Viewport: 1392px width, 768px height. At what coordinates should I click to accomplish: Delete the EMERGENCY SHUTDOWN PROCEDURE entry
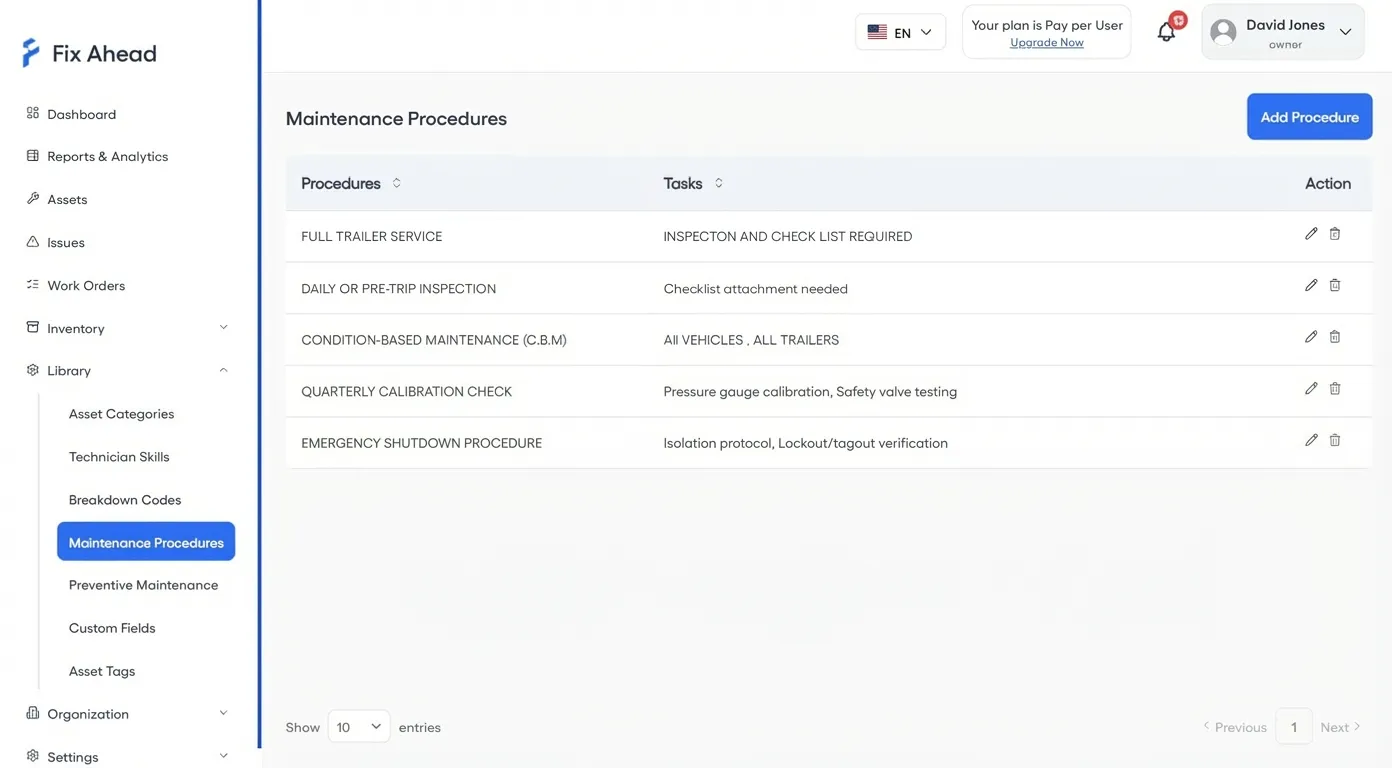point(1334,439)
